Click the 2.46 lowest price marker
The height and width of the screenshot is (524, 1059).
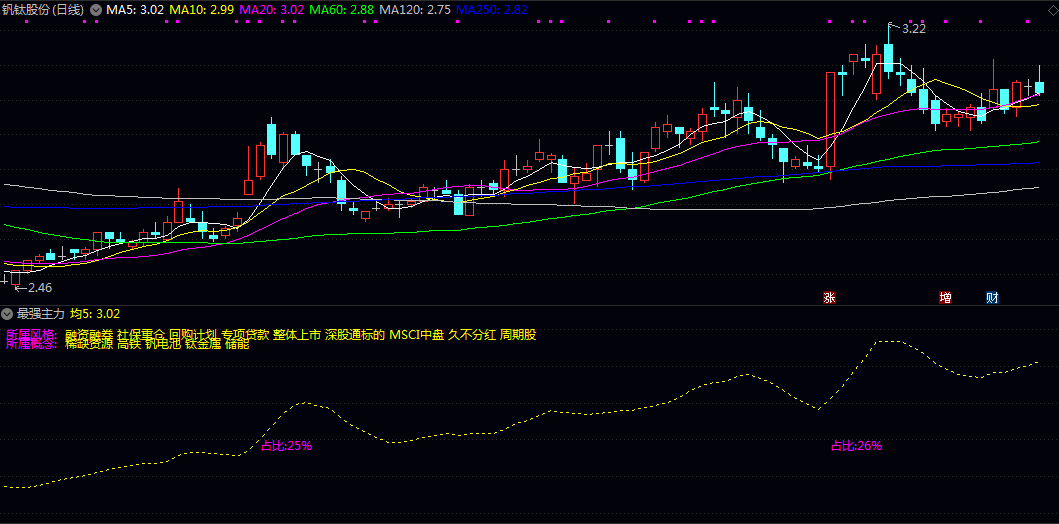click(x=38, y=288)
